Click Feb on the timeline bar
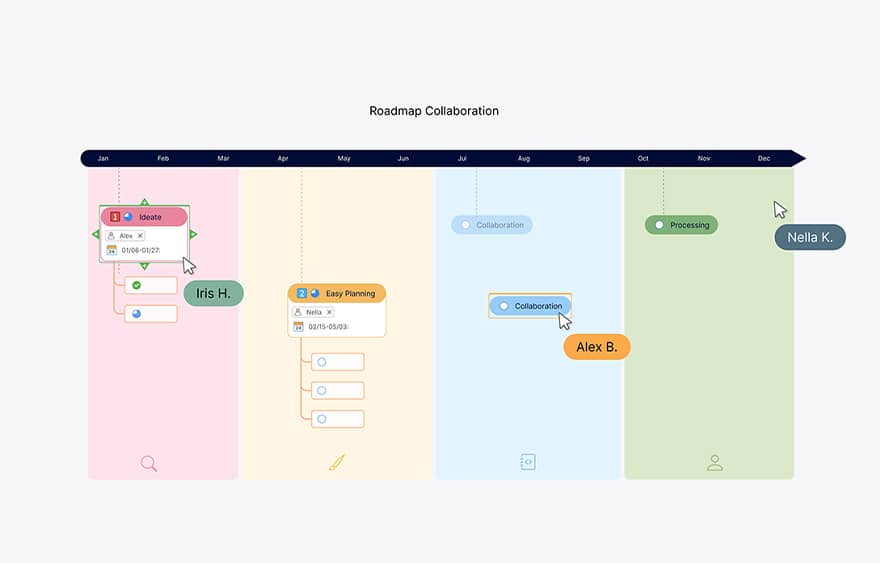This screenshot has width=880, height=563. point(163,158)
